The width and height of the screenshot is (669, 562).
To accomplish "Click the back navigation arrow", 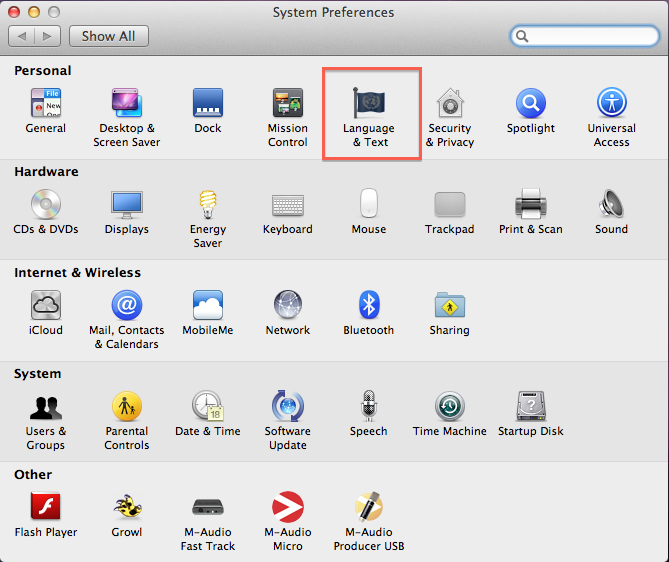I will 22,36.
